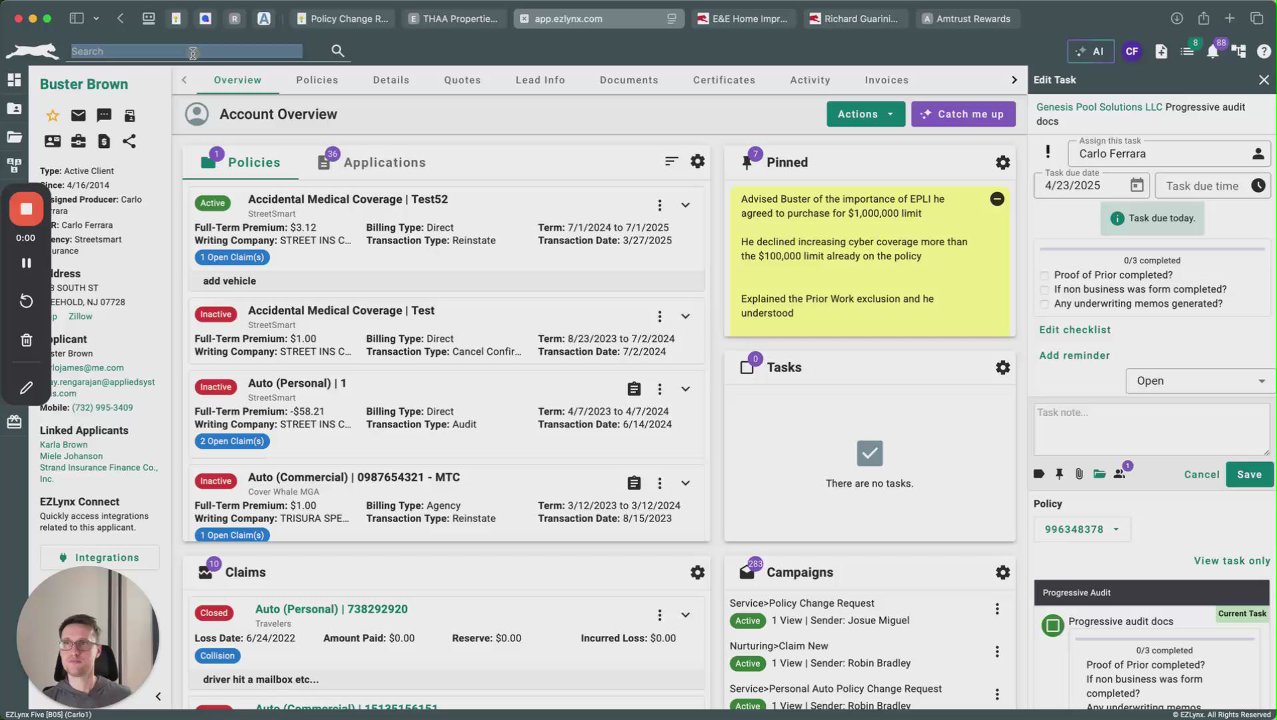
Task: Click the ID card icon under Buster Brown
Action: pos(52,142)
